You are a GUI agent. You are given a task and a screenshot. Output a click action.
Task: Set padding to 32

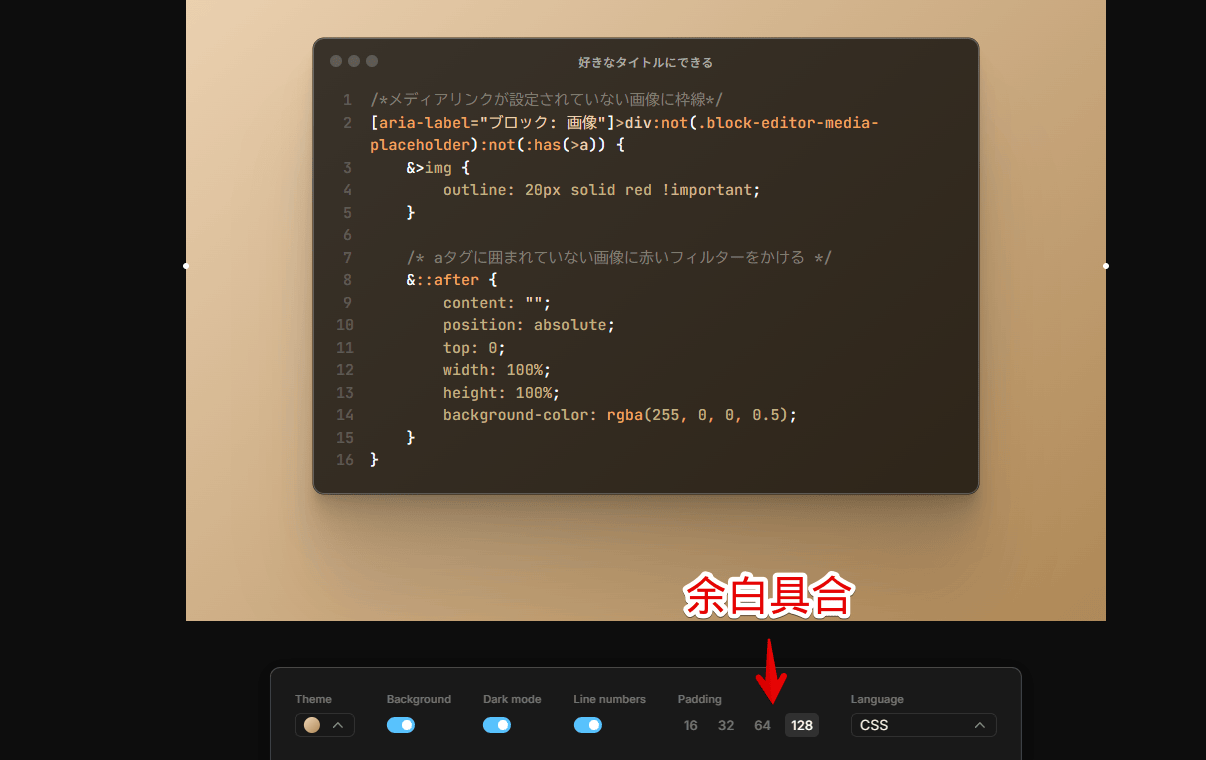point(726,725)
